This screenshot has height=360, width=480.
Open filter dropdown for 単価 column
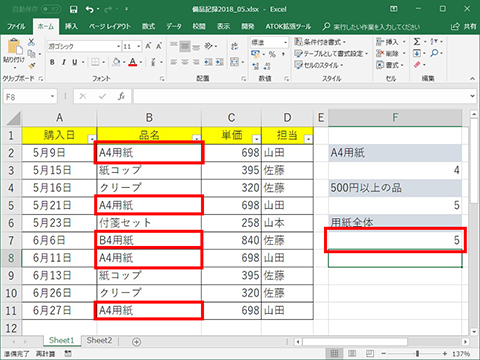256,139
